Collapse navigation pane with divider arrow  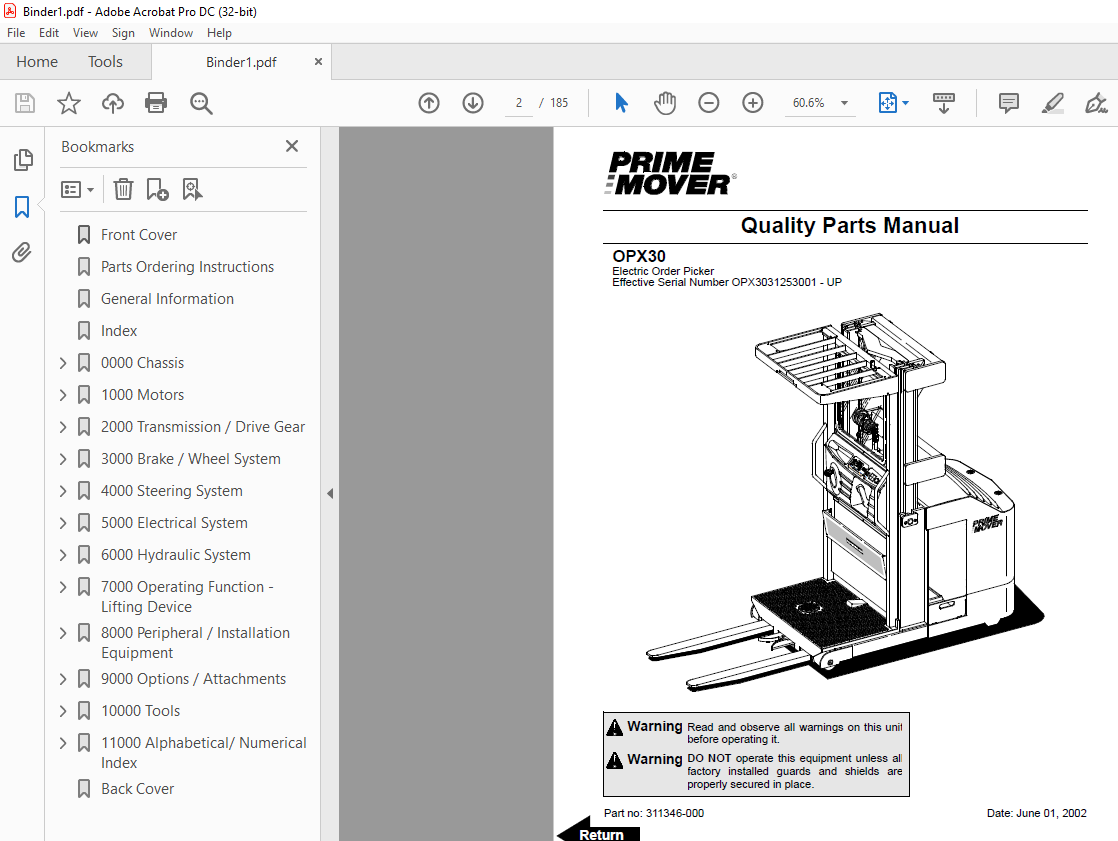coord(329,493)
